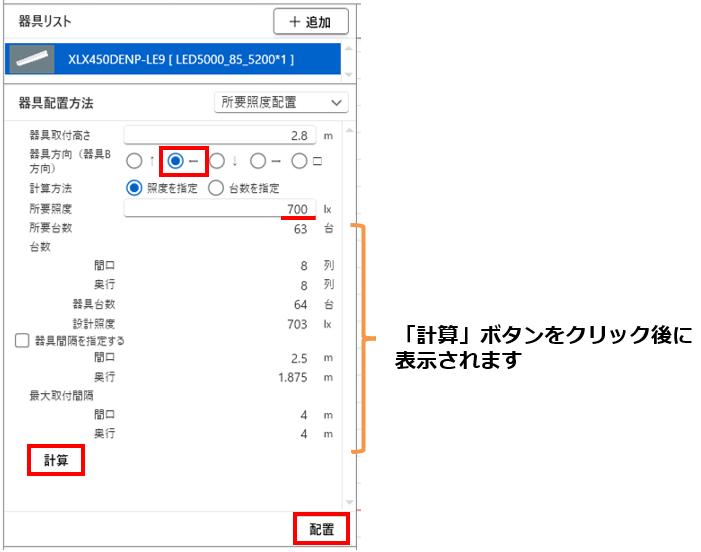
Task: Select the left arrow fixture direction
Action: [x=176, y=161]
